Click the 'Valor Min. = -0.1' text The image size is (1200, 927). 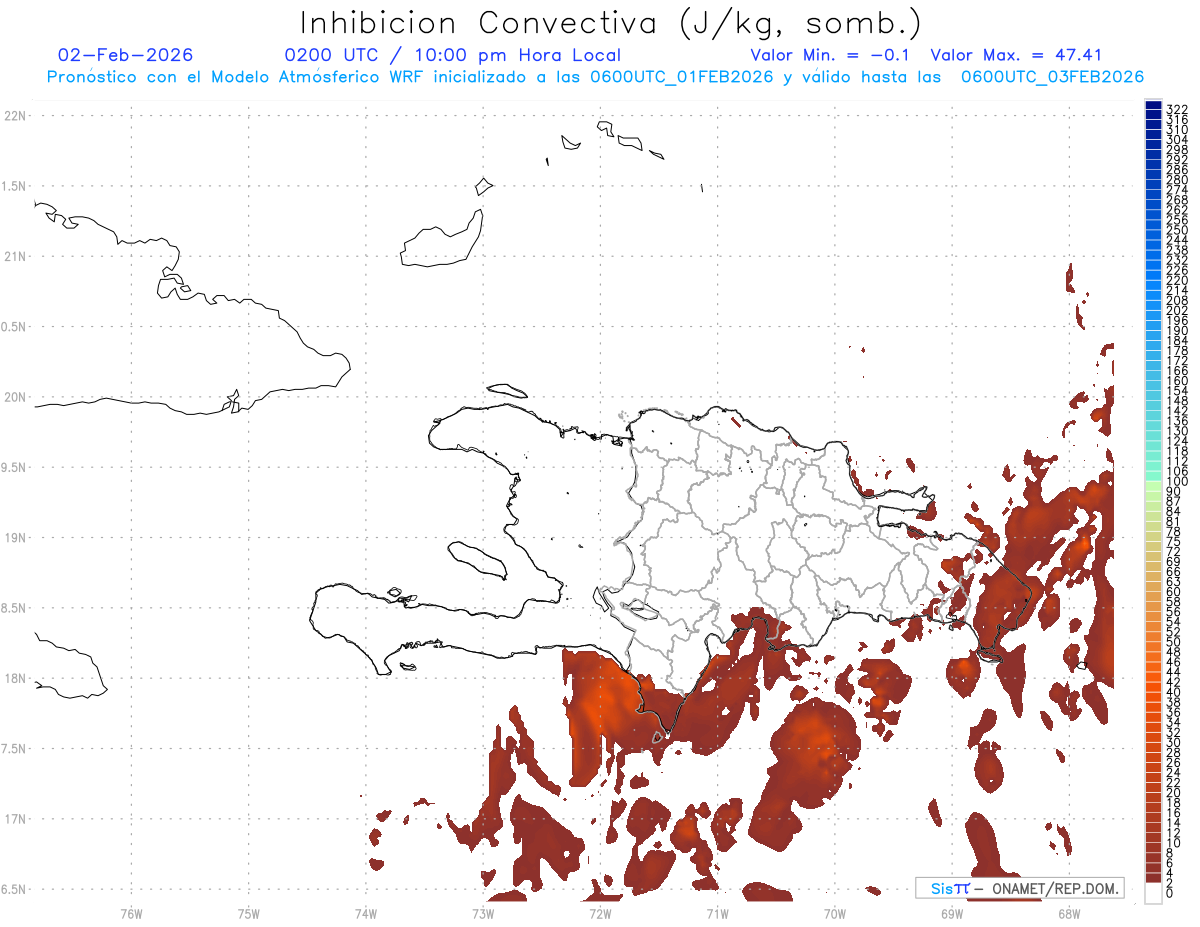[x=832, y=55]
